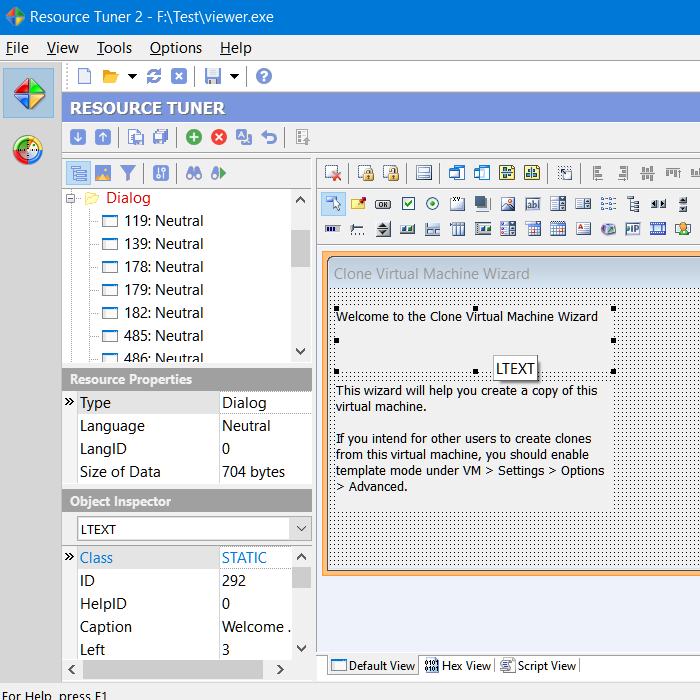The height and width of the screenshot is (700, 700).
Task: Click the New file icon
Action: pyautogui.click(x=84, y=76)
